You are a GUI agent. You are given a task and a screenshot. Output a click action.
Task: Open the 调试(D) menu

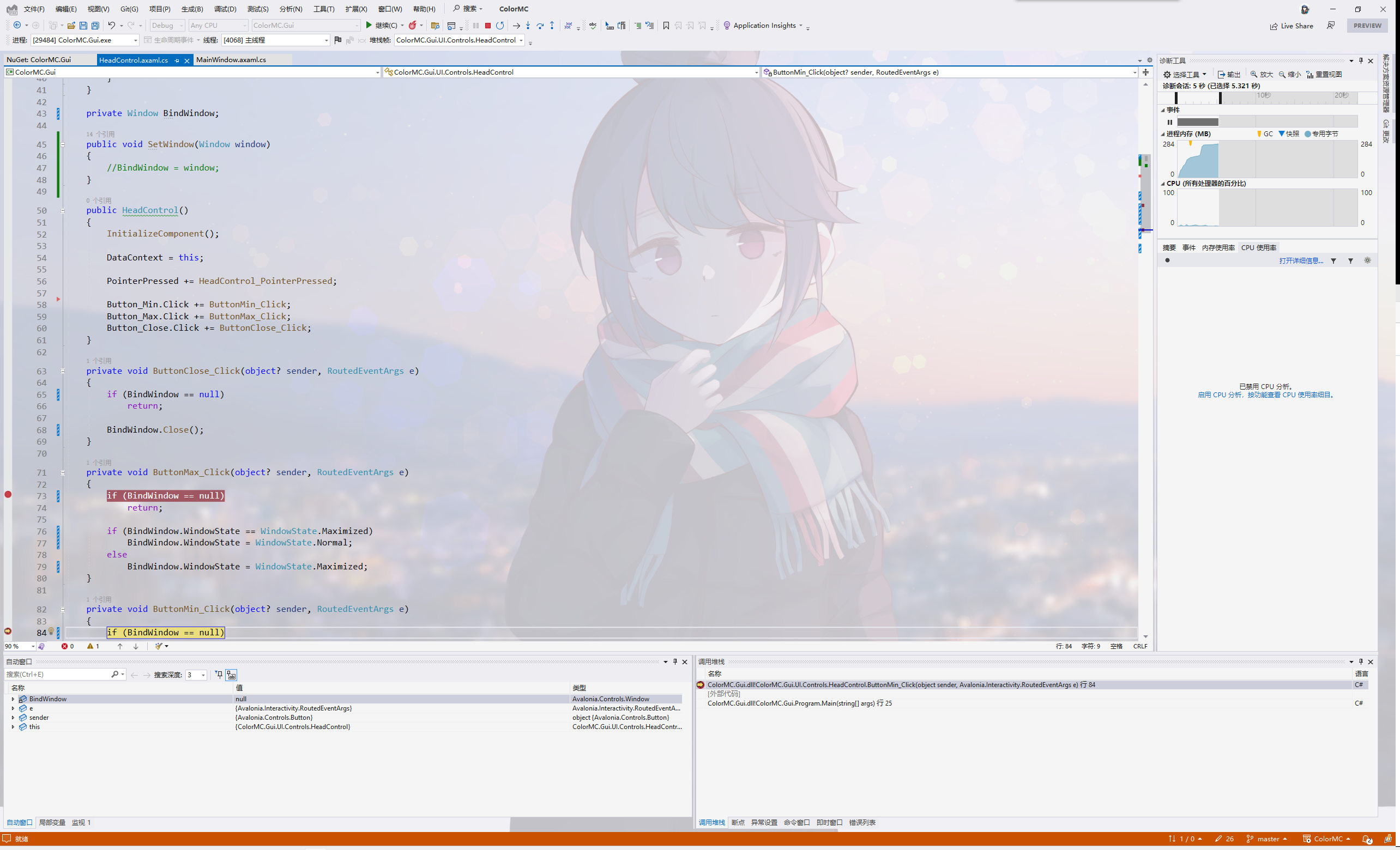click(225, 9)
